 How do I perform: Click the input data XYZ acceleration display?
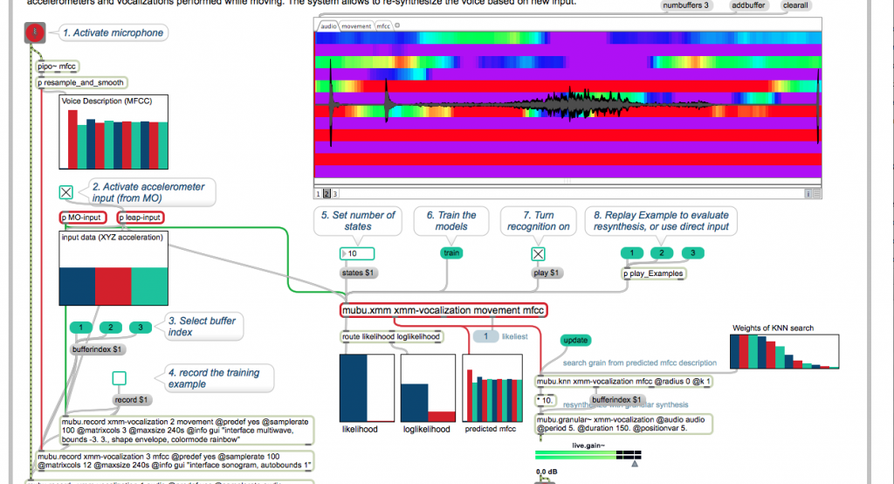point(113,268)
